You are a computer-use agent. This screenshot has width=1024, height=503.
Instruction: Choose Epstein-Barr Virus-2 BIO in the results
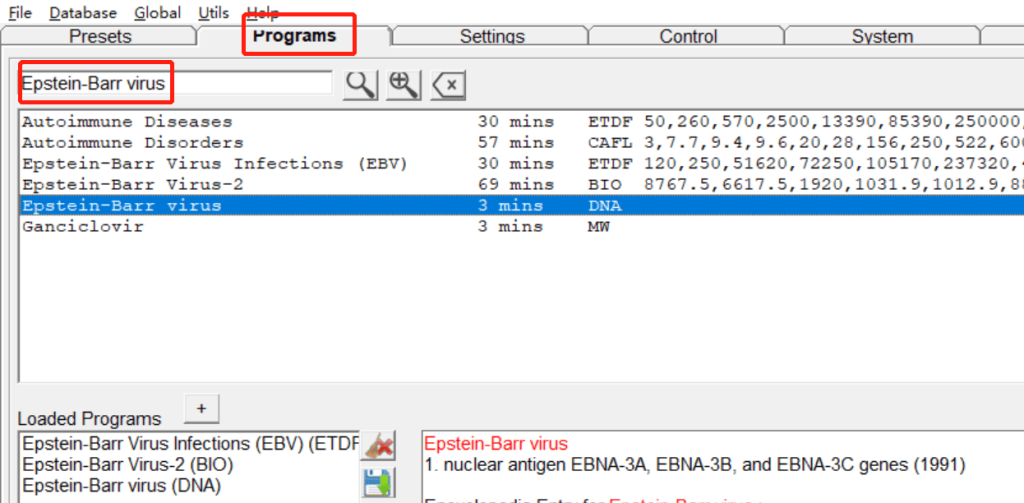(x=132, y=185)
